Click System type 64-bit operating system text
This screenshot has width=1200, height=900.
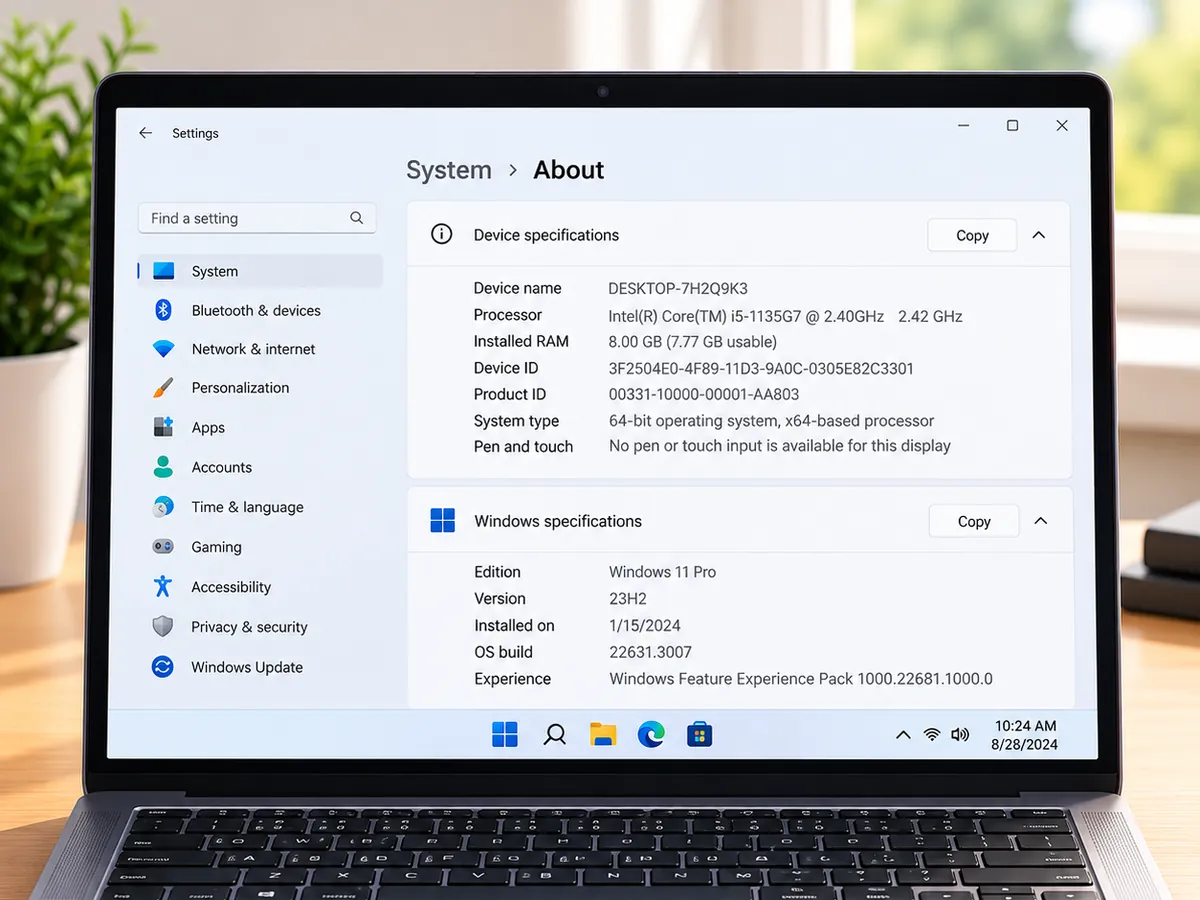pyautogui.click(x=771, y=421)
